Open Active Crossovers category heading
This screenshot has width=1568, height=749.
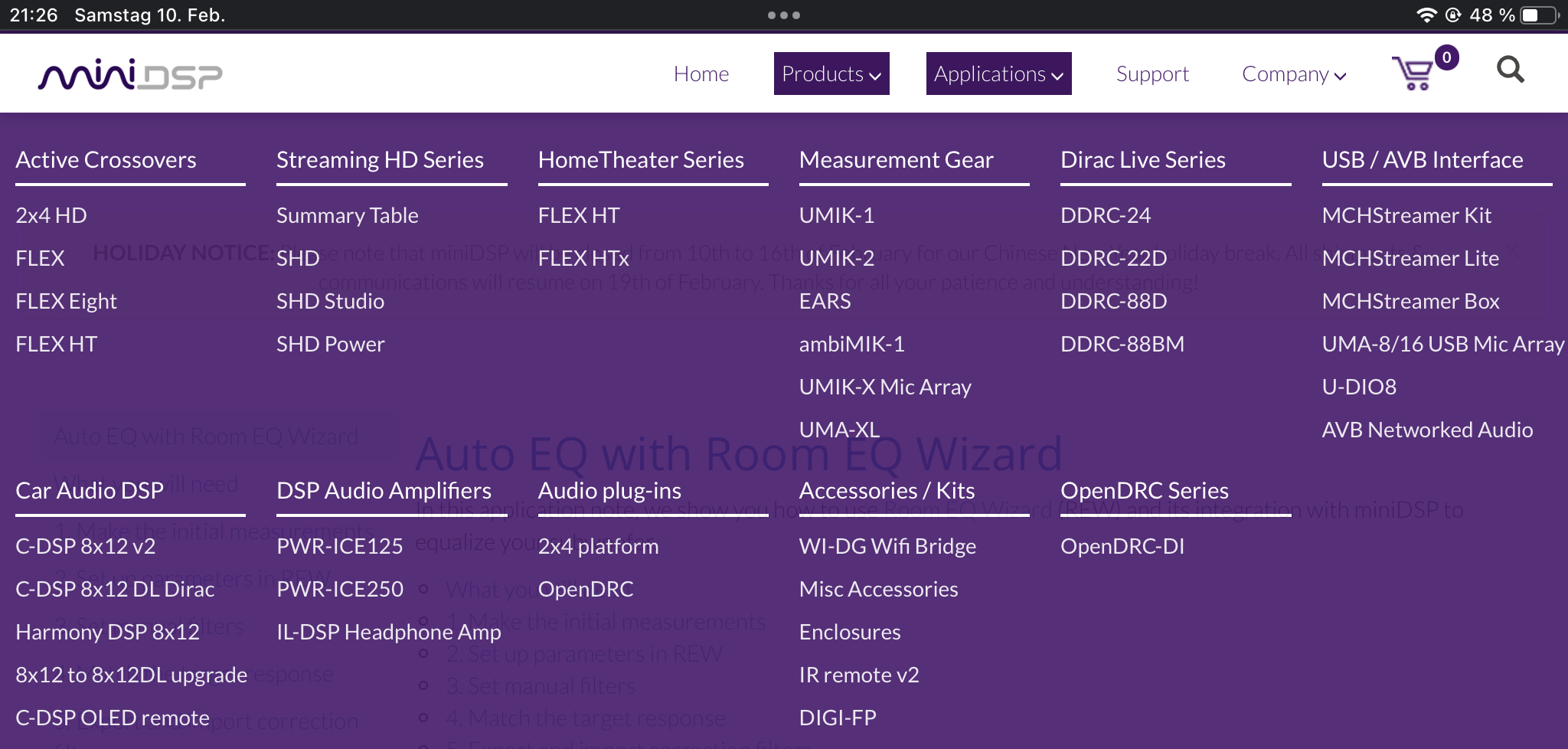(x=106, y=159)
